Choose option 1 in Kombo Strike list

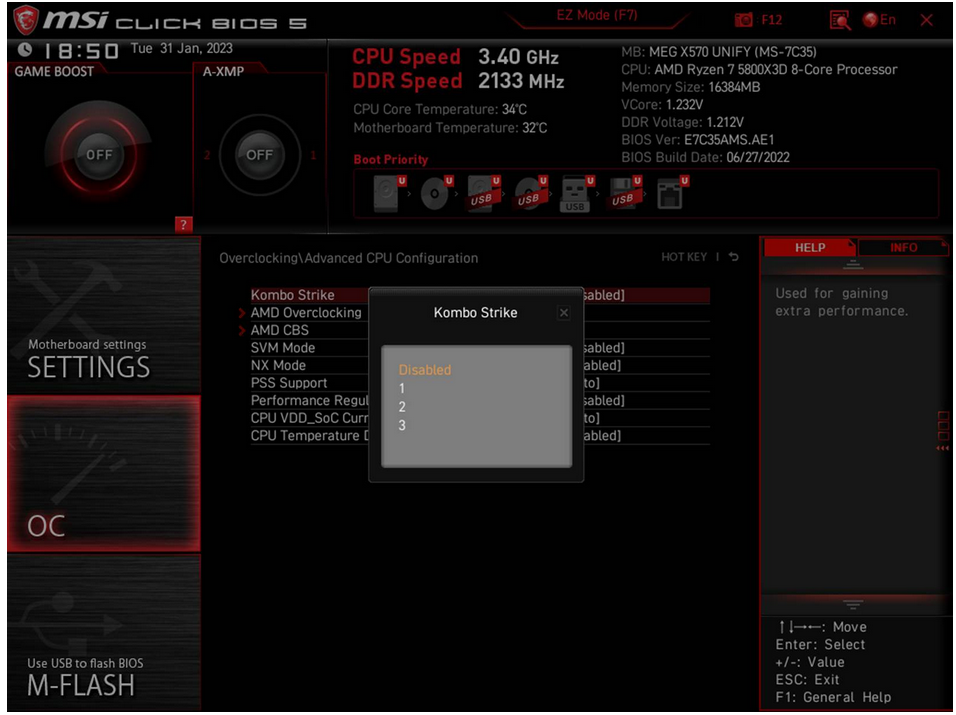(402, 388)
